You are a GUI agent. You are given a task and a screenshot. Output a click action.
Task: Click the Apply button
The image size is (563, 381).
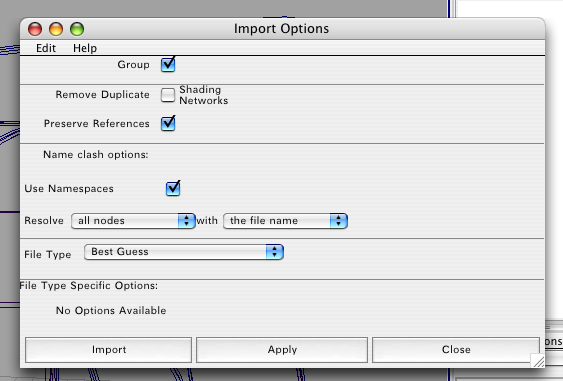coord(282,350)
